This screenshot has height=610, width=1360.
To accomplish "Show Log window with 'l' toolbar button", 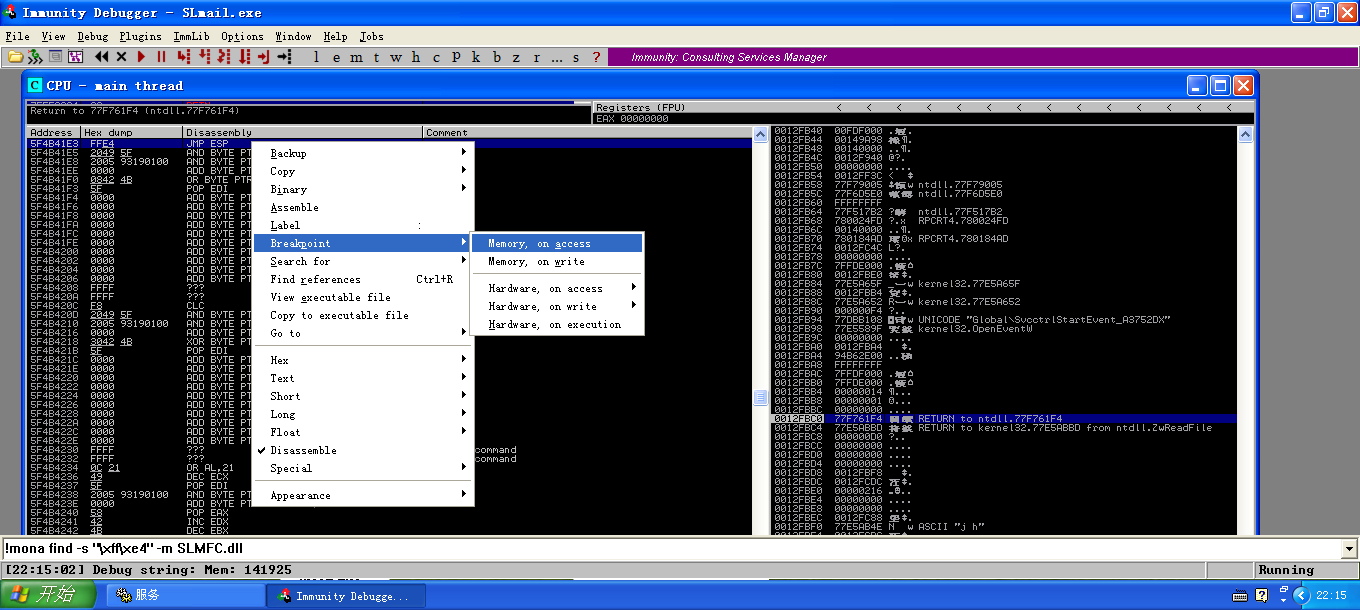I will [316, 57].
